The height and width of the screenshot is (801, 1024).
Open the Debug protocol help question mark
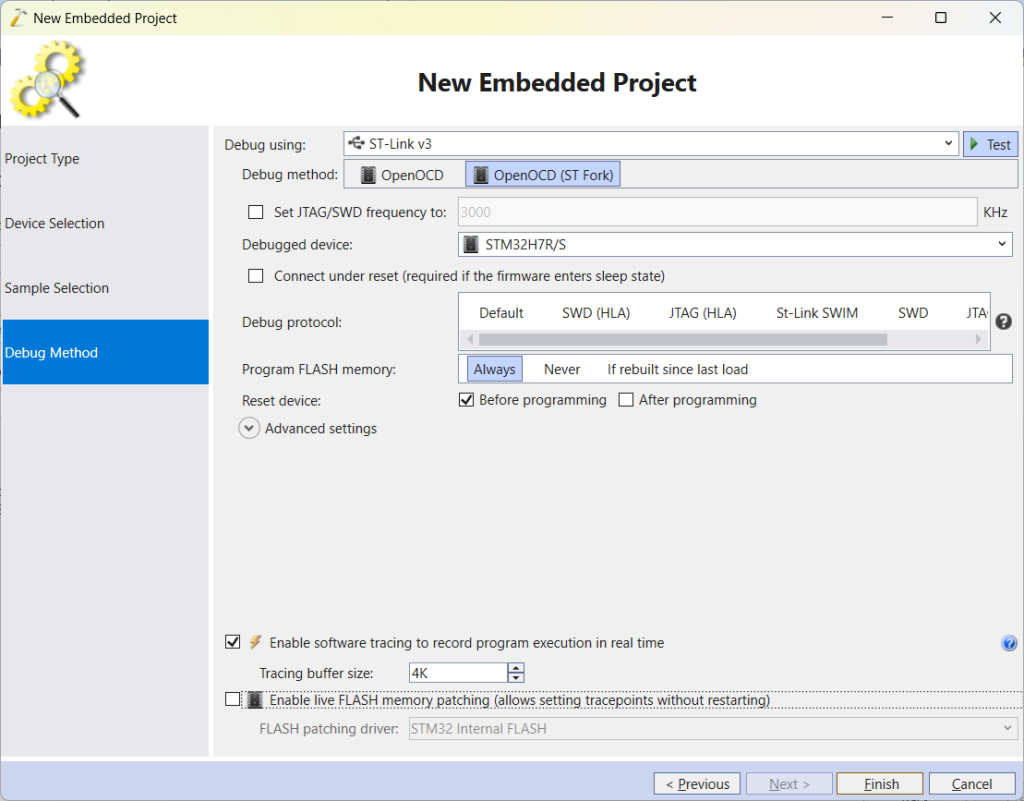pyautogui.click(x=1003, y=321)
